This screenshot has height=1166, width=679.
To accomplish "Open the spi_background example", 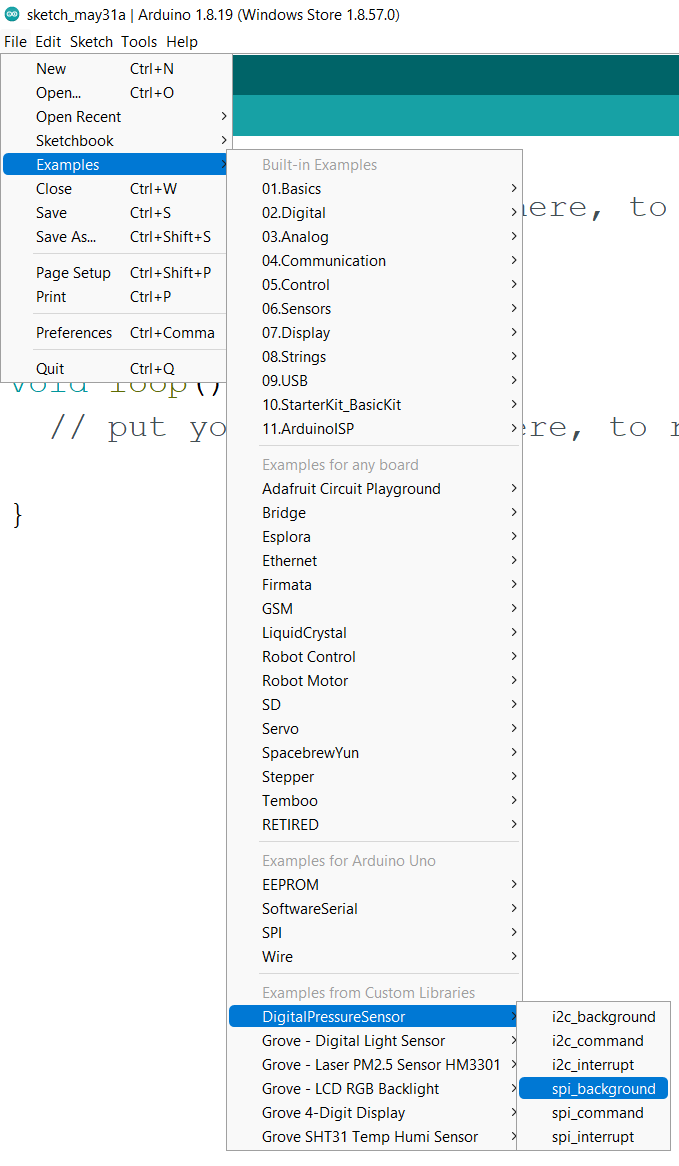I will (593, 1089).
